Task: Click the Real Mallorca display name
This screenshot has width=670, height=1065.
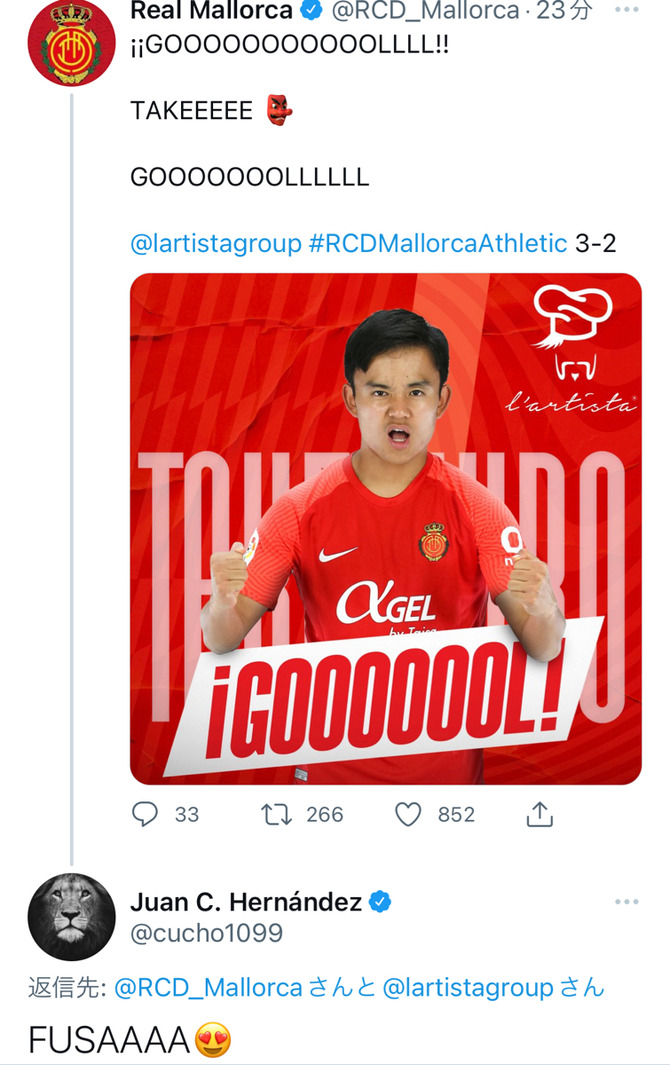Action: point(211,10)
